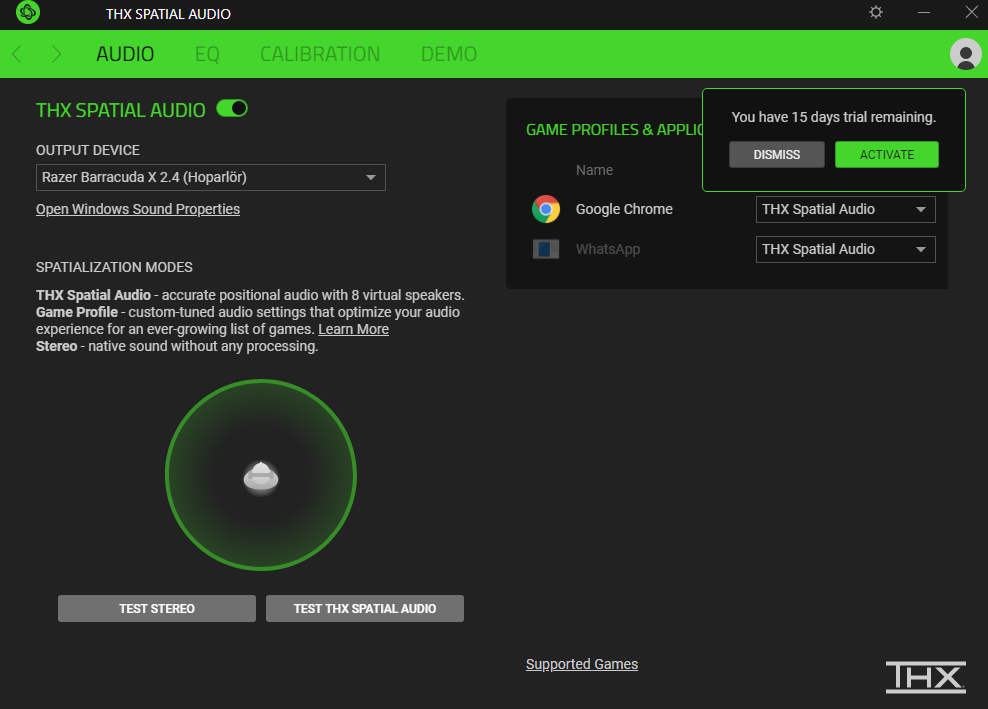Switch to the CALIBRATION tab
Viewport: 988px width, 709px height.
point(320,54)
